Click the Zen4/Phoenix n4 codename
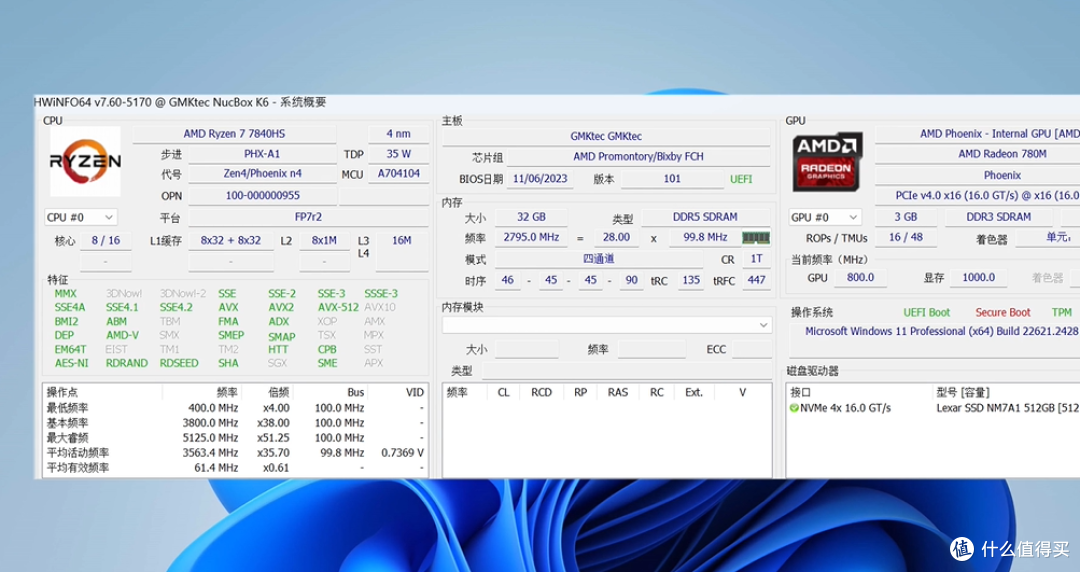This screenshot has width=1080, height=572. 262,174
